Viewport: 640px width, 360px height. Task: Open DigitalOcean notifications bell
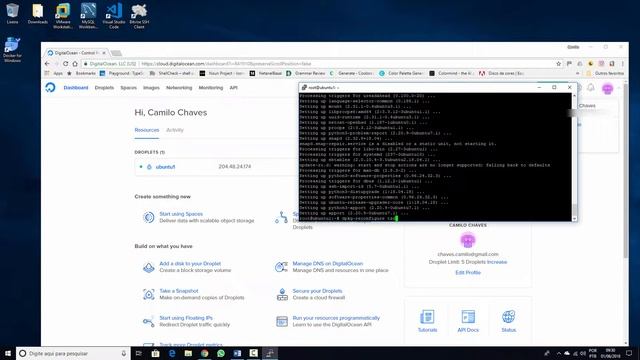point(591,87)
